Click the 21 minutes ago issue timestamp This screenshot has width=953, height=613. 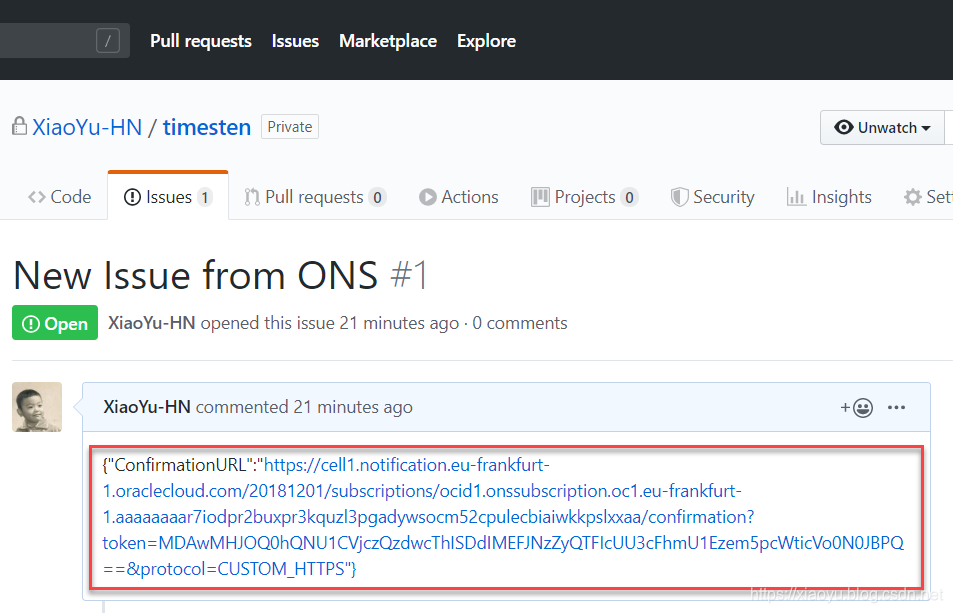tap(399, 323)
